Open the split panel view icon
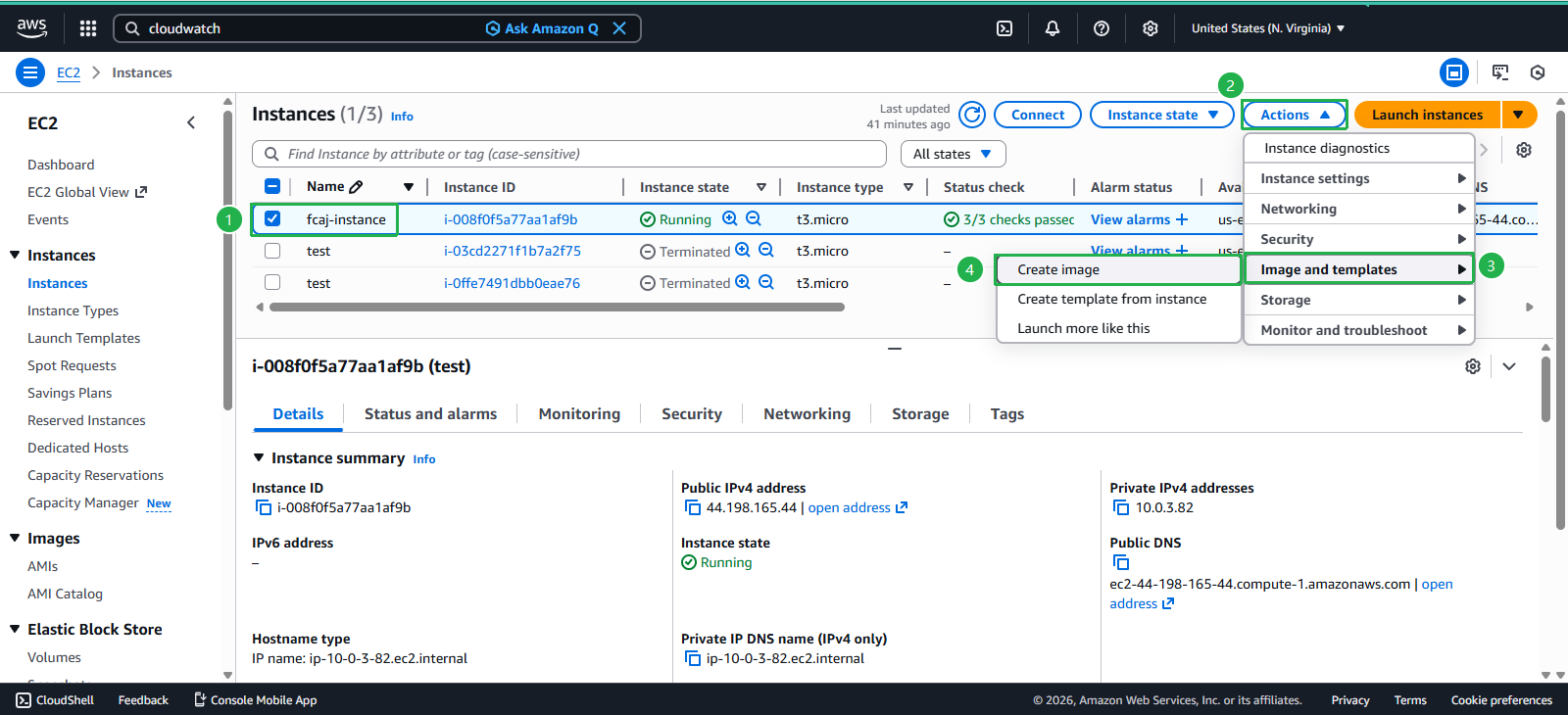 (x=1454, y=72)
